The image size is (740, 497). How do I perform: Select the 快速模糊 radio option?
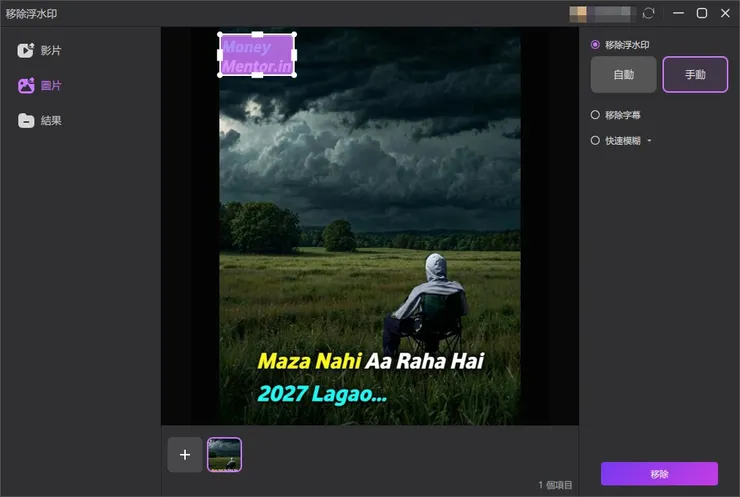click(x=595, y=141)
